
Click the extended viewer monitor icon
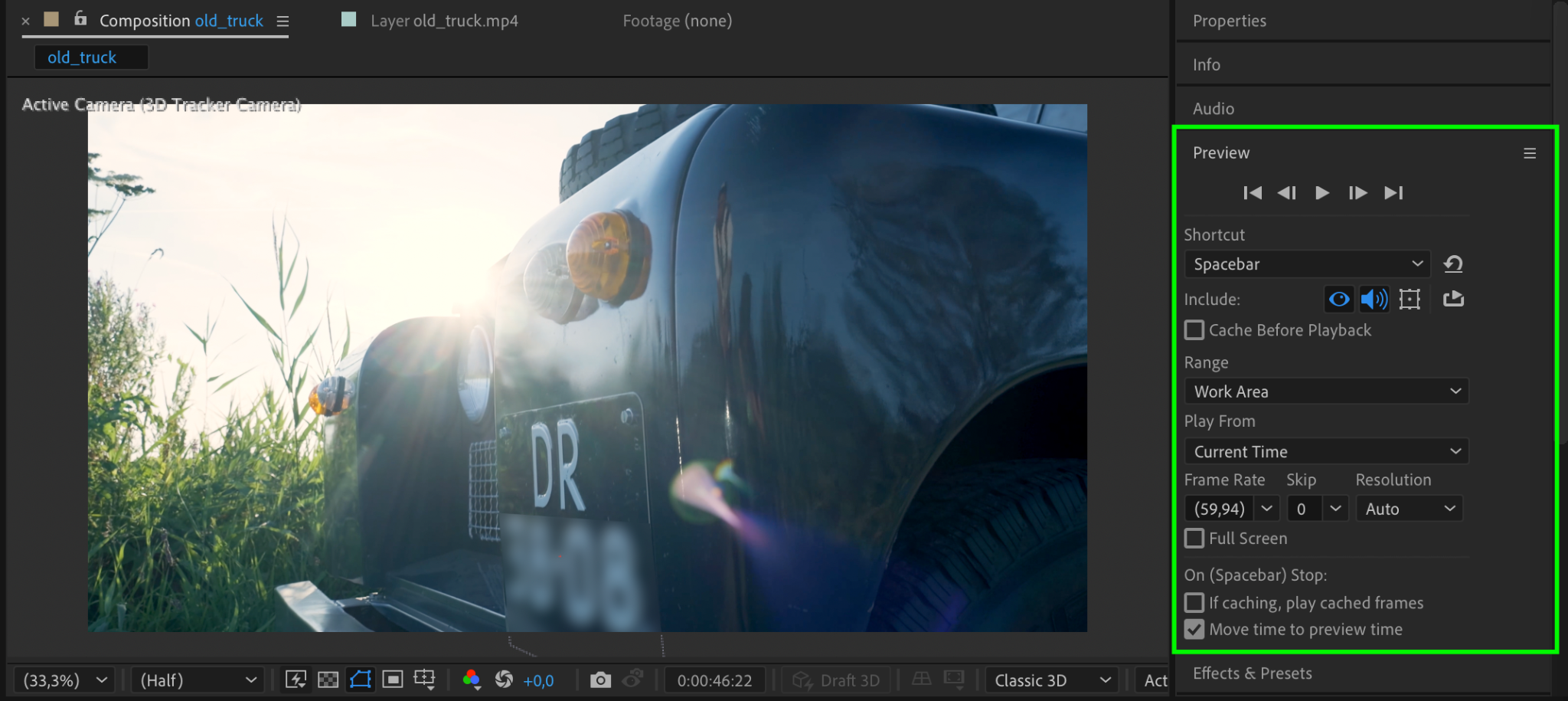tap(954, 680)
